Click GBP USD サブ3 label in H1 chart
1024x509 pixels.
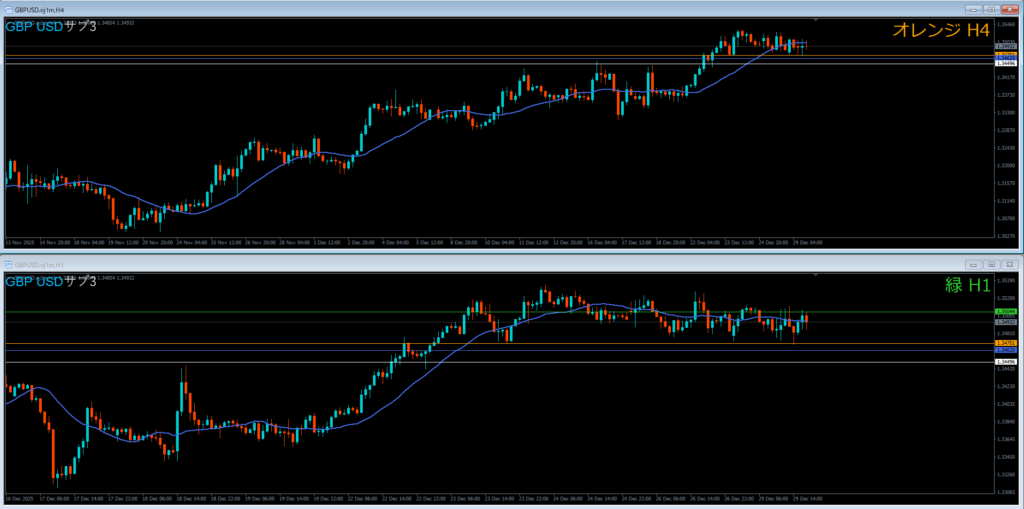click(51, 282)
